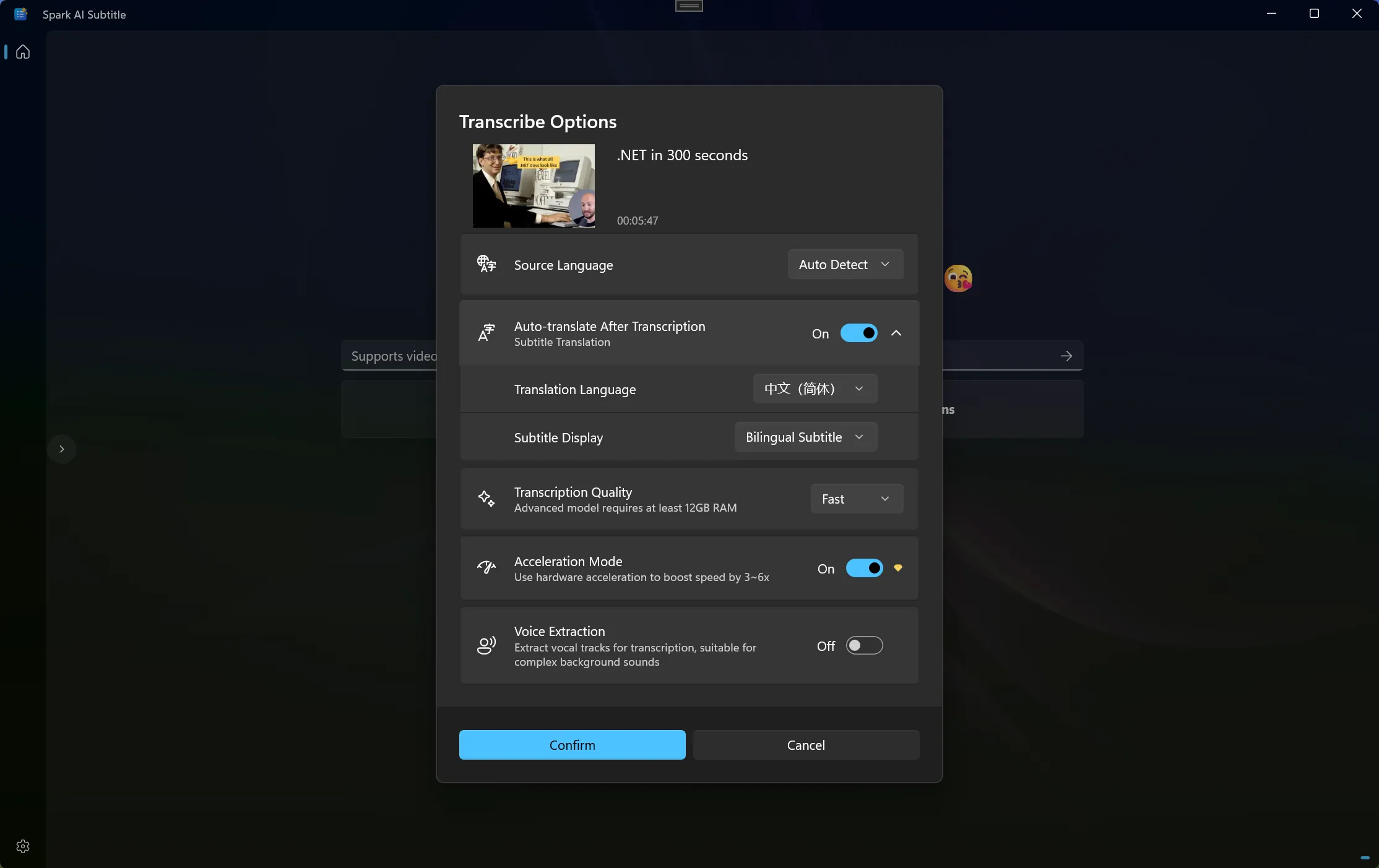Screen dimensions: 1379x868
Task: Click the Voice Extraction speaker icon
Action: [486, 645]
